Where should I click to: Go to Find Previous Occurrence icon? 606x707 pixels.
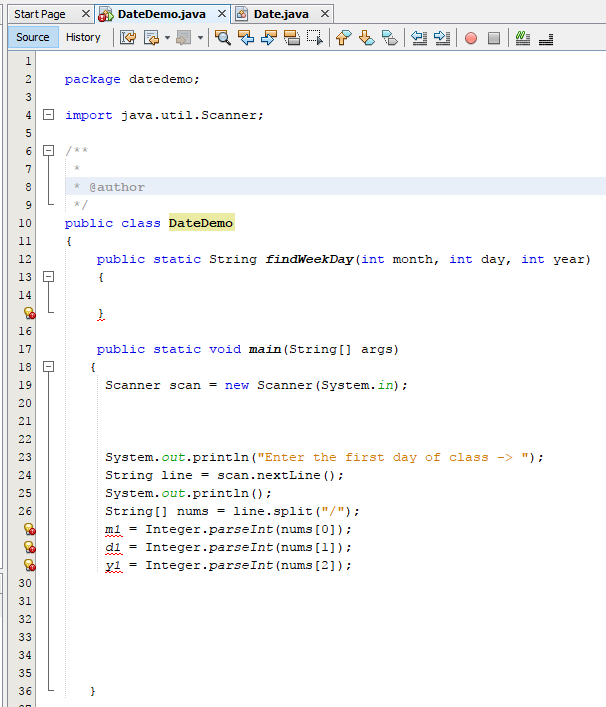(x=246, y=38)
